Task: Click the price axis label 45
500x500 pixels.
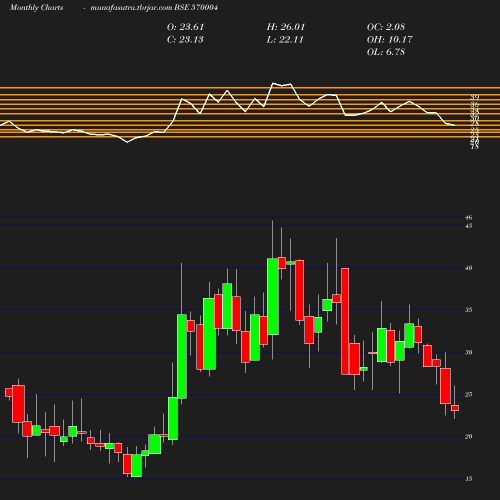Action: point(469,226)
